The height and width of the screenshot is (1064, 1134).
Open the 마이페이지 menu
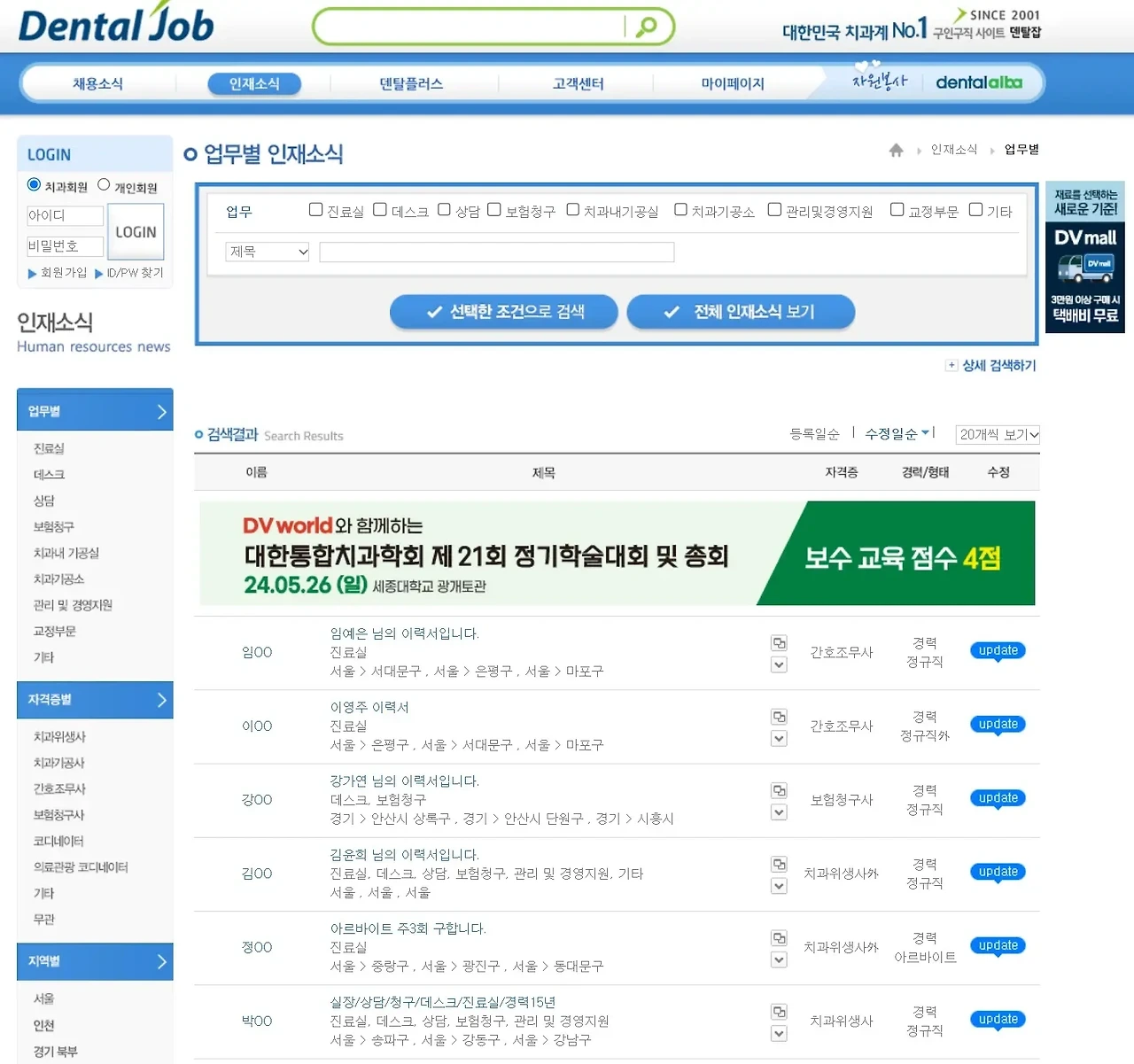[x=730, y=82]
